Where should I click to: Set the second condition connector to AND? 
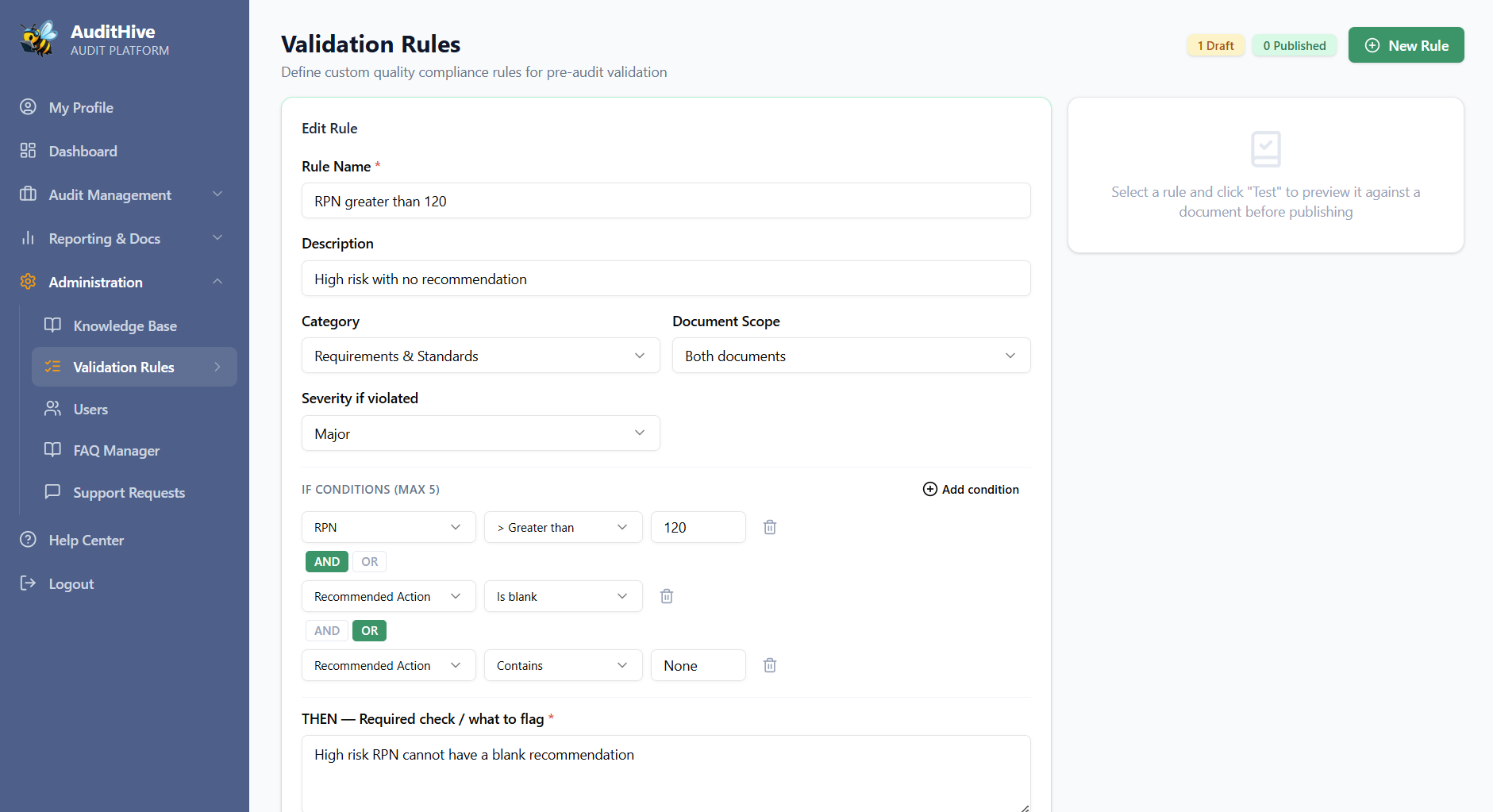[x=326, y=630]
